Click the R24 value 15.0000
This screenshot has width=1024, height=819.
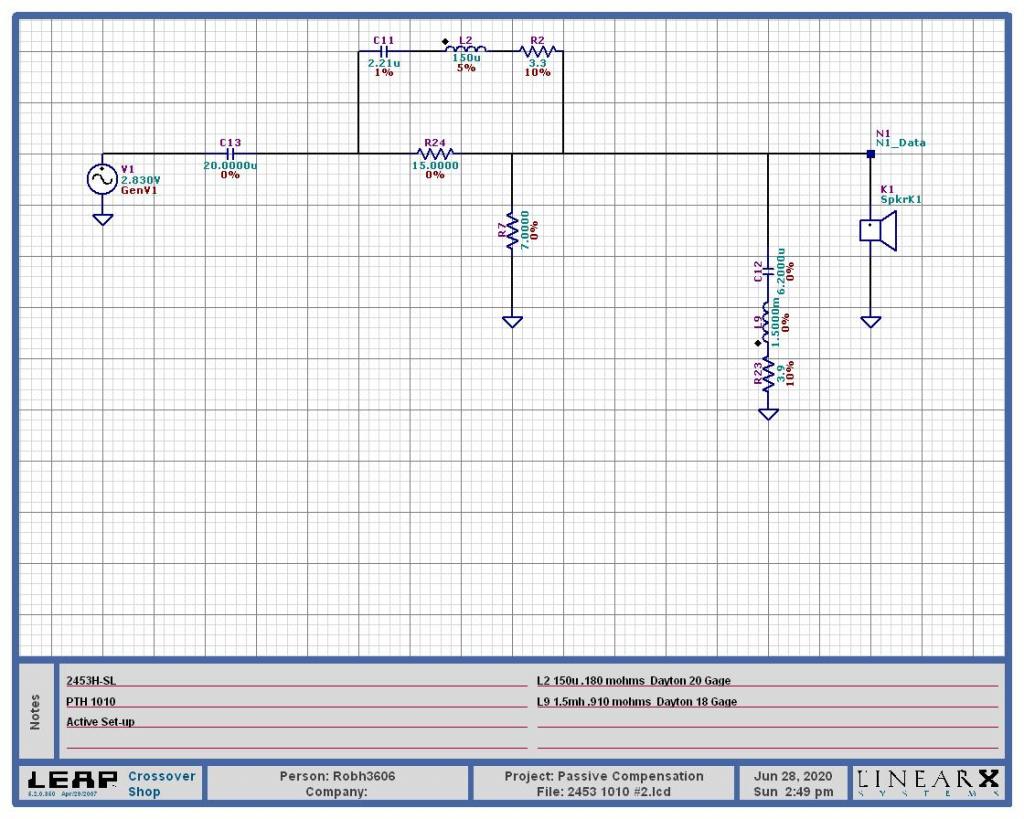435,165
